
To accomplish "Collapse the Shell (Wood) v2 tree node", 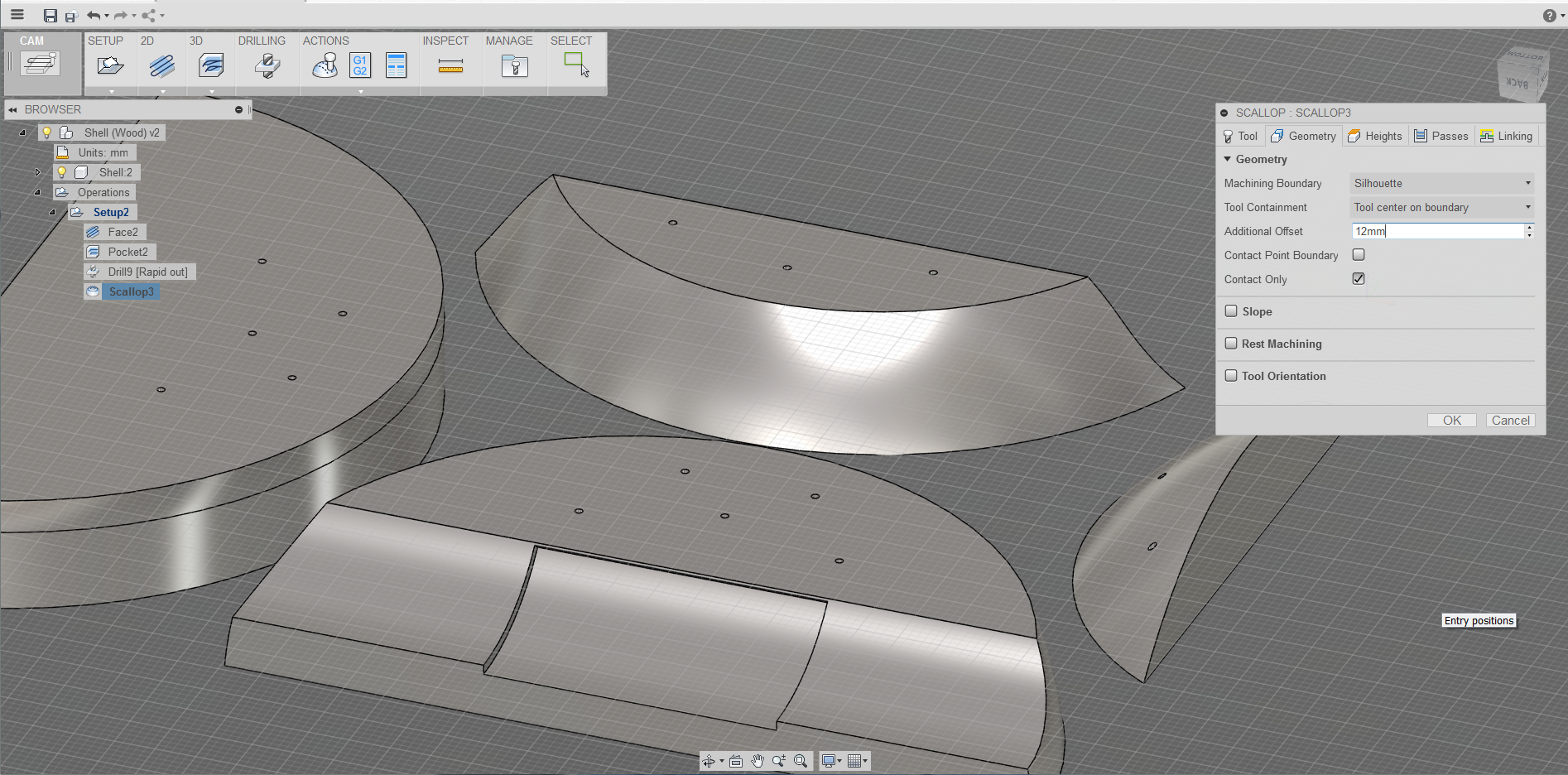I will click(x=22, y=132).
